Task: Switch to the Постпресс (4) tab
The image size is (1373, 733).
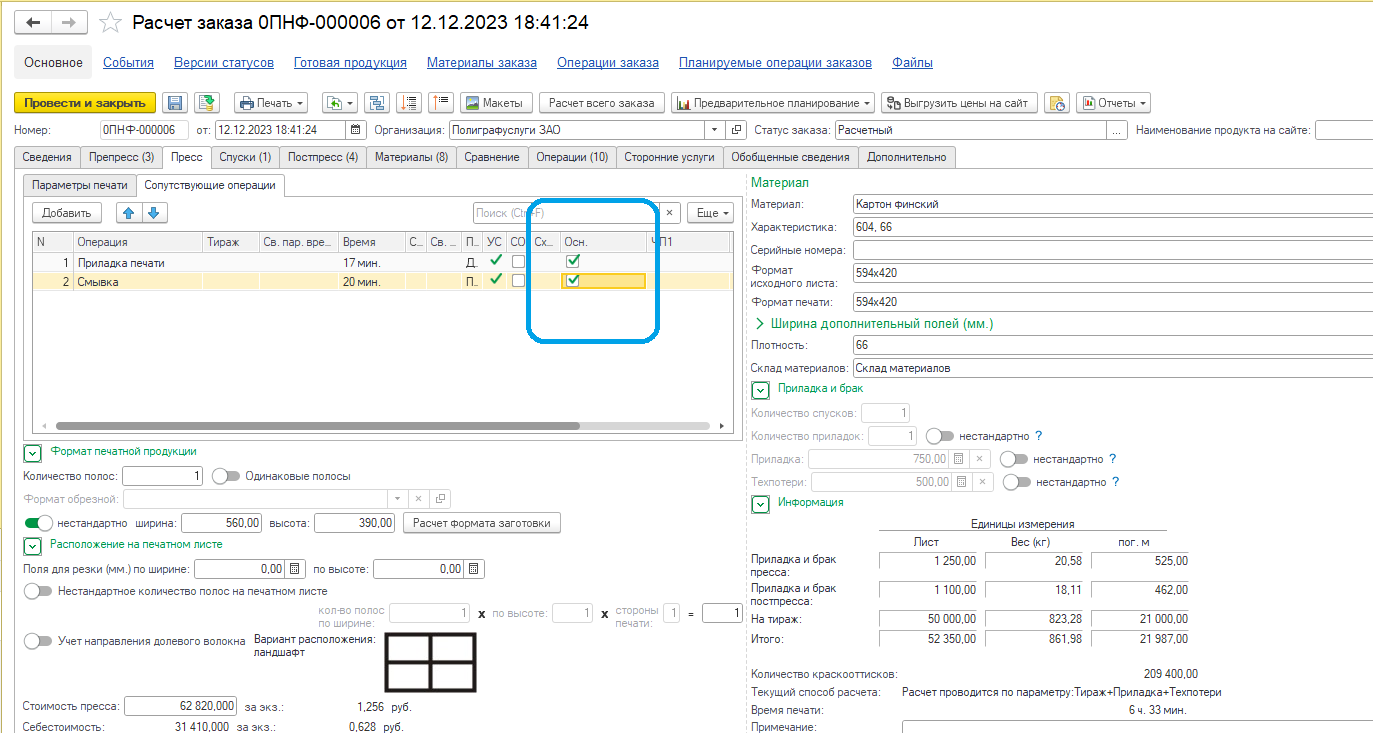Action: [x=322, y=157]
